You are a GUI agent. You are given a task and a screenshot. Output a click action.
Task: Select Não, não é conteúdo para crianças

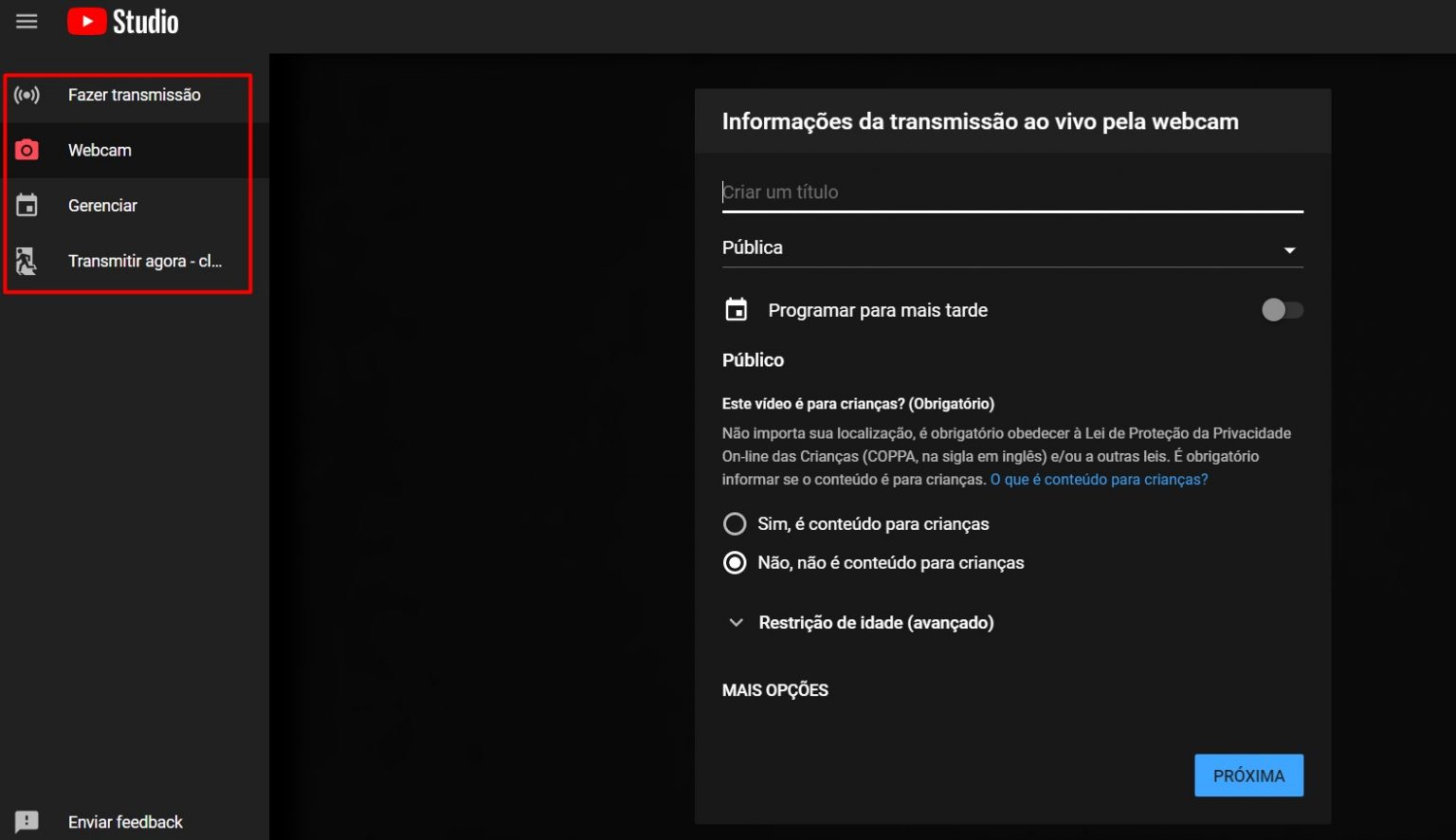pyautogui.click(x=735, y=563)
